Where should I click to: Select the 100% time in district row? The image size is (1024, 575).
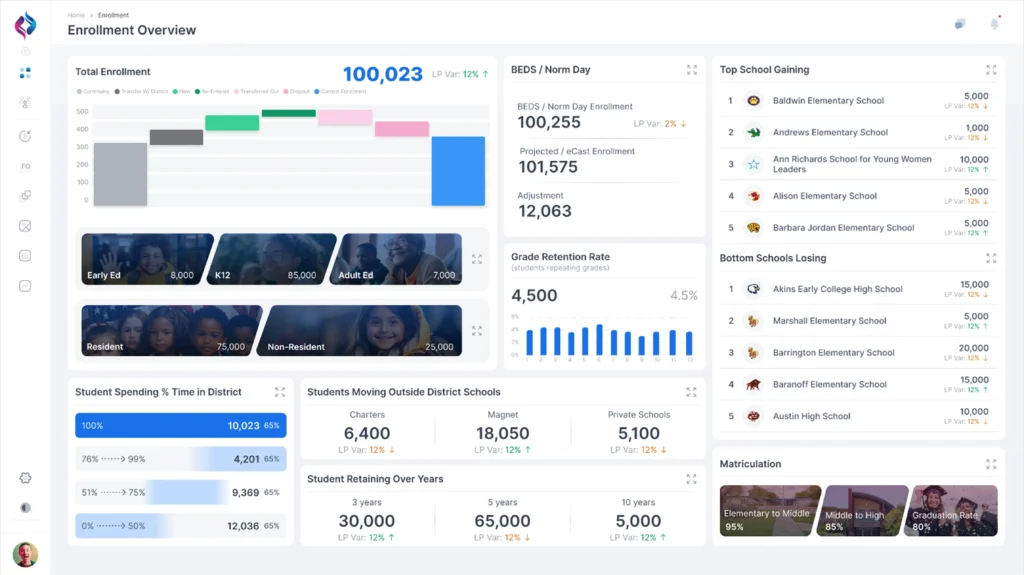[x=180, y=425]
